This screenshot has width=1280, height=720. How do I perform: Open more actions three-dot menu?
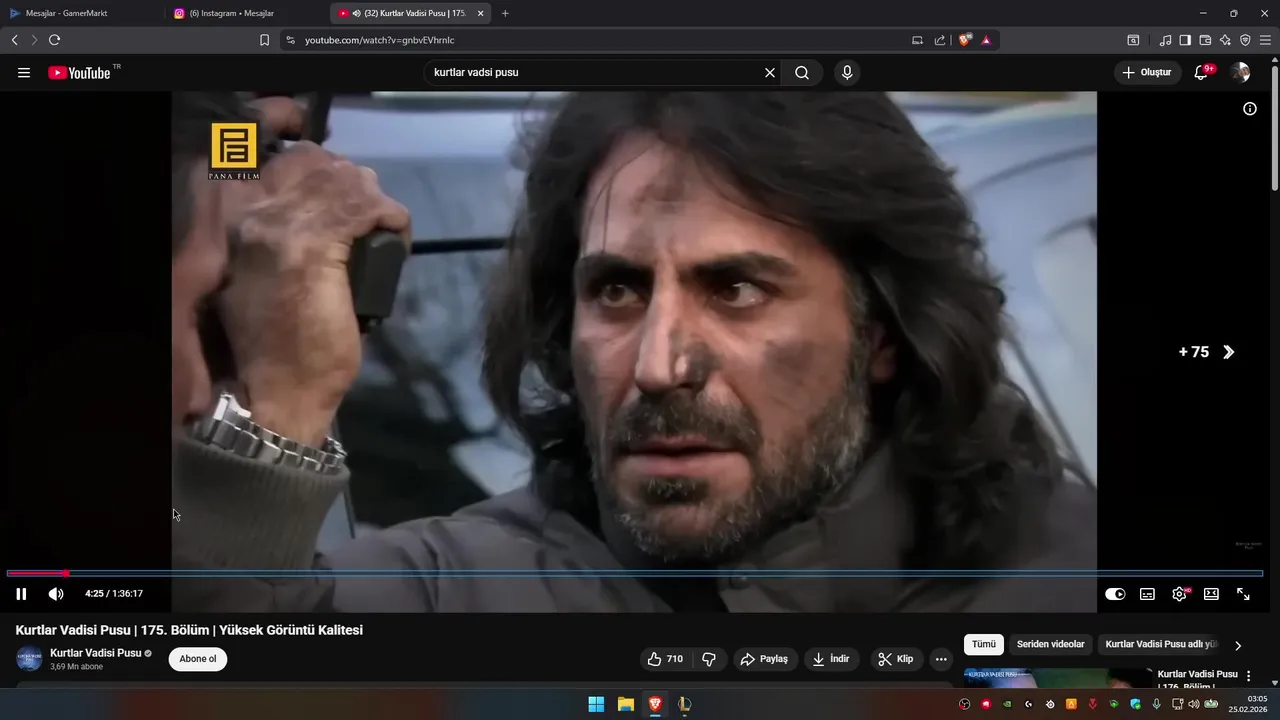coord(941,659)
